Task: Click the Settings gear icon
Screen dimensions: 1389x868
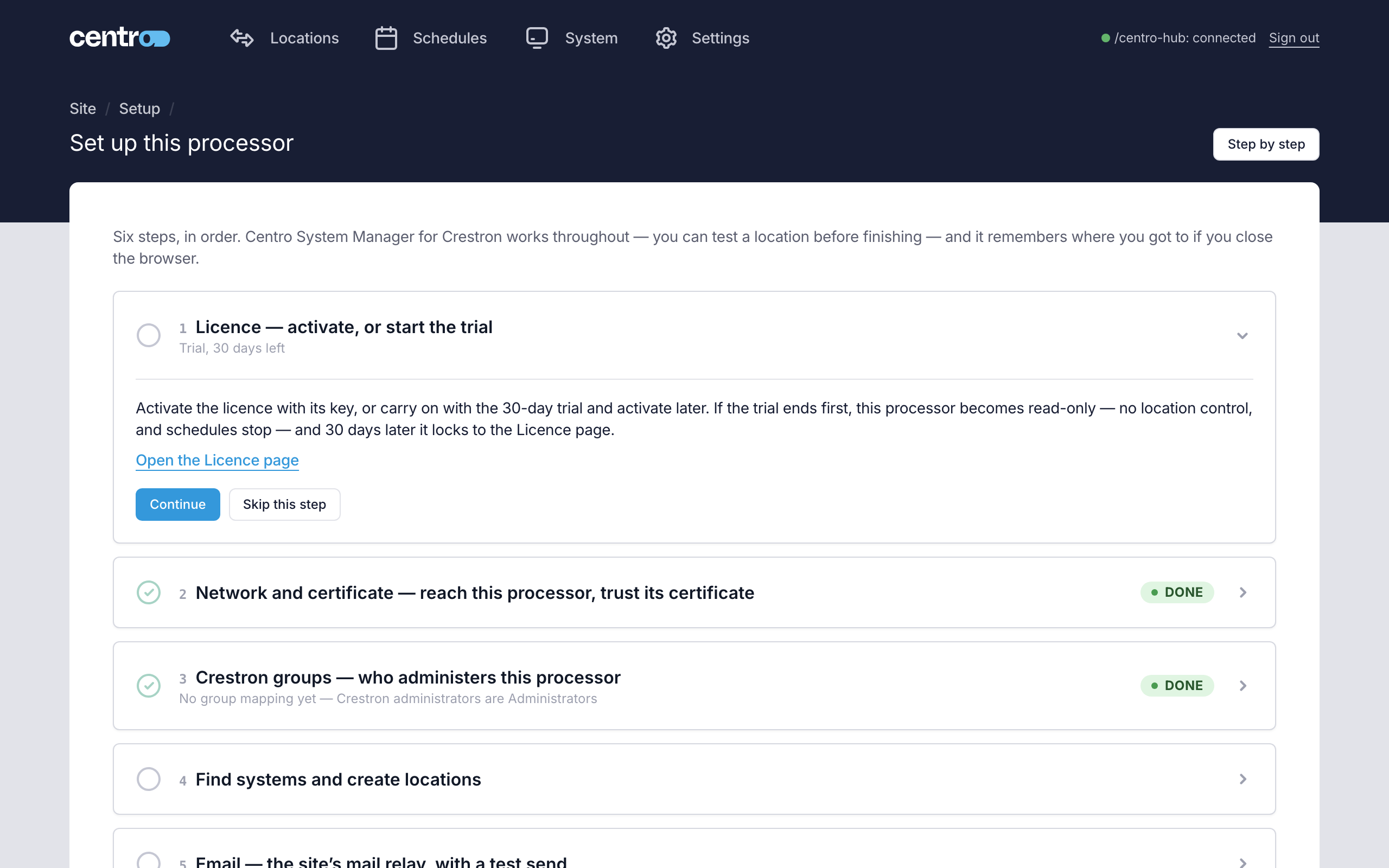Action: click(666, 38)
